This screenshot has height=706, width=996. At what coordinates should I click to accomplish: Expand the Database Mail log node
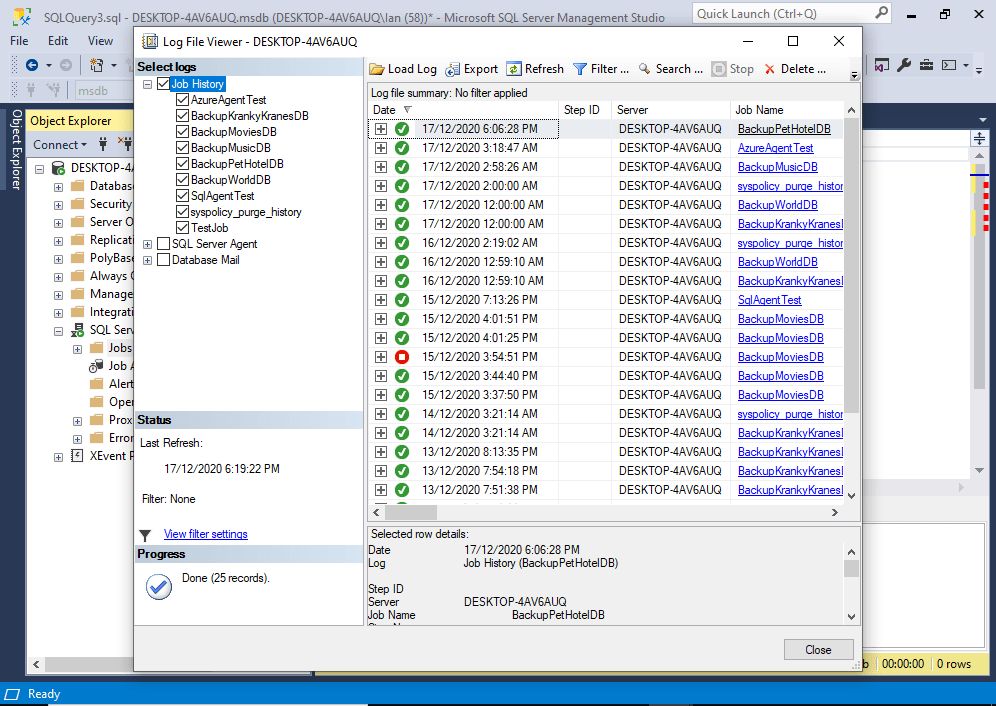[x=147, y=260]
